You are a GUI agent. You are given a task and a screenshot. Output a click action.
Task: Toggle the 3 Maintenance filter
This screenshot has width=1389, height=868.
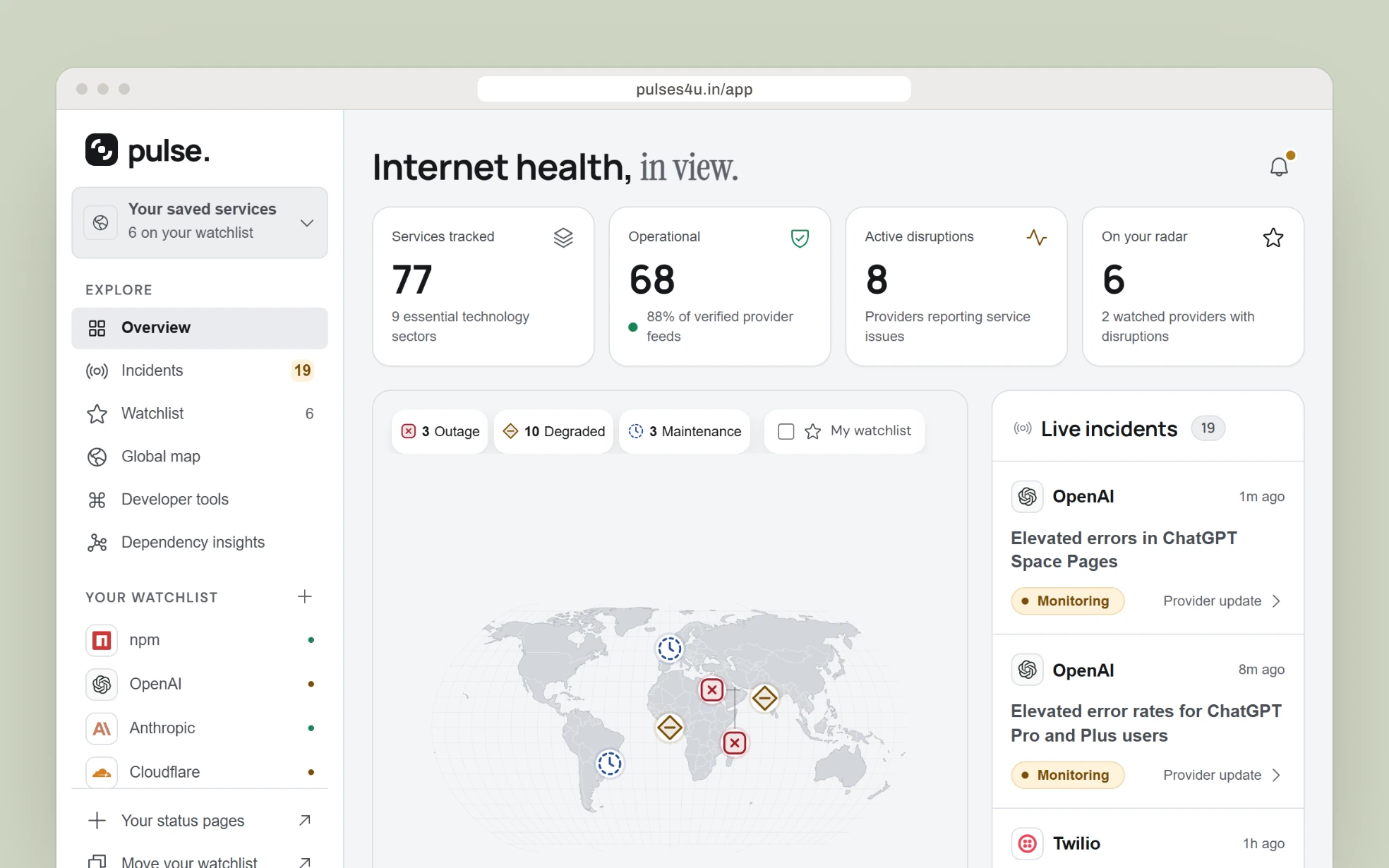coord(685,431)
